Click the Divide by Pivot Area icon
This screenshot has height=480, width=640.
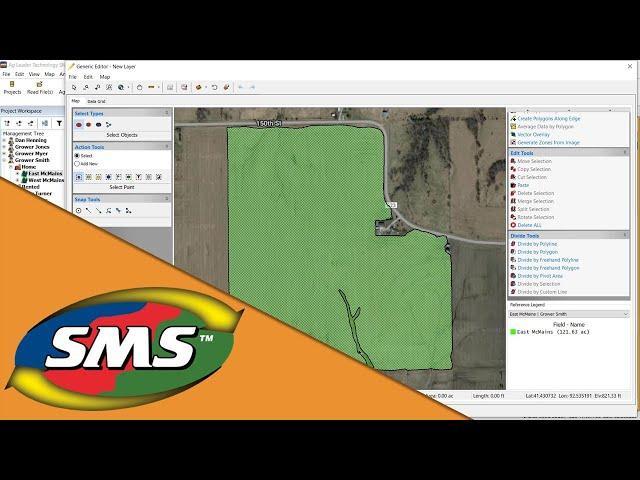(x=513, y=276)
